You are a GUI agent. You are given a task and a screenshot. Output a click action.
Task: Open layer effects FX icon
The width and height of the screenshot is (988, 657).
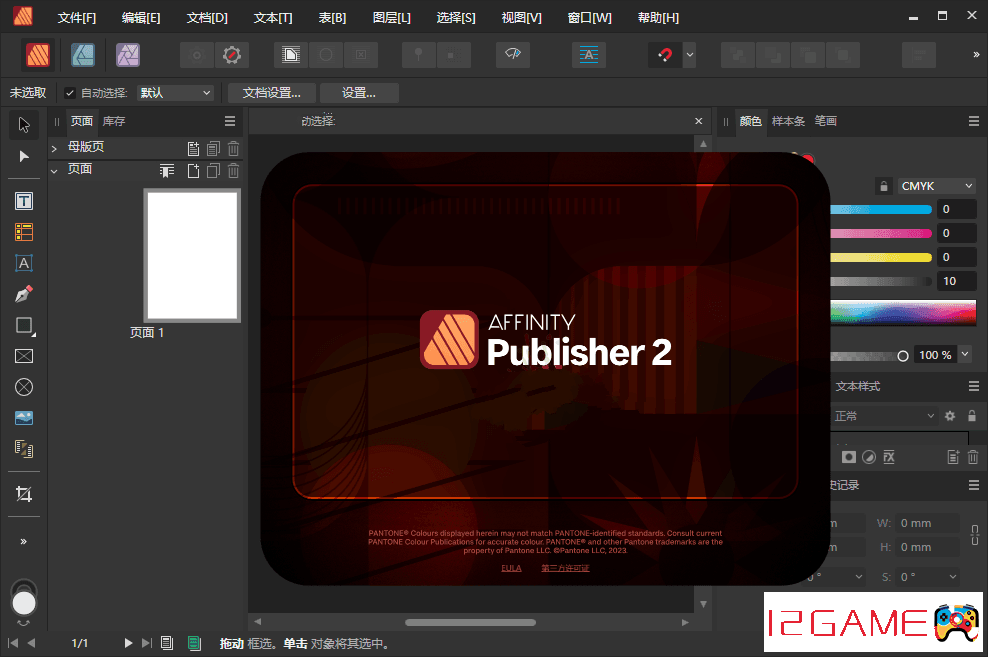click(x=889, y=457)
